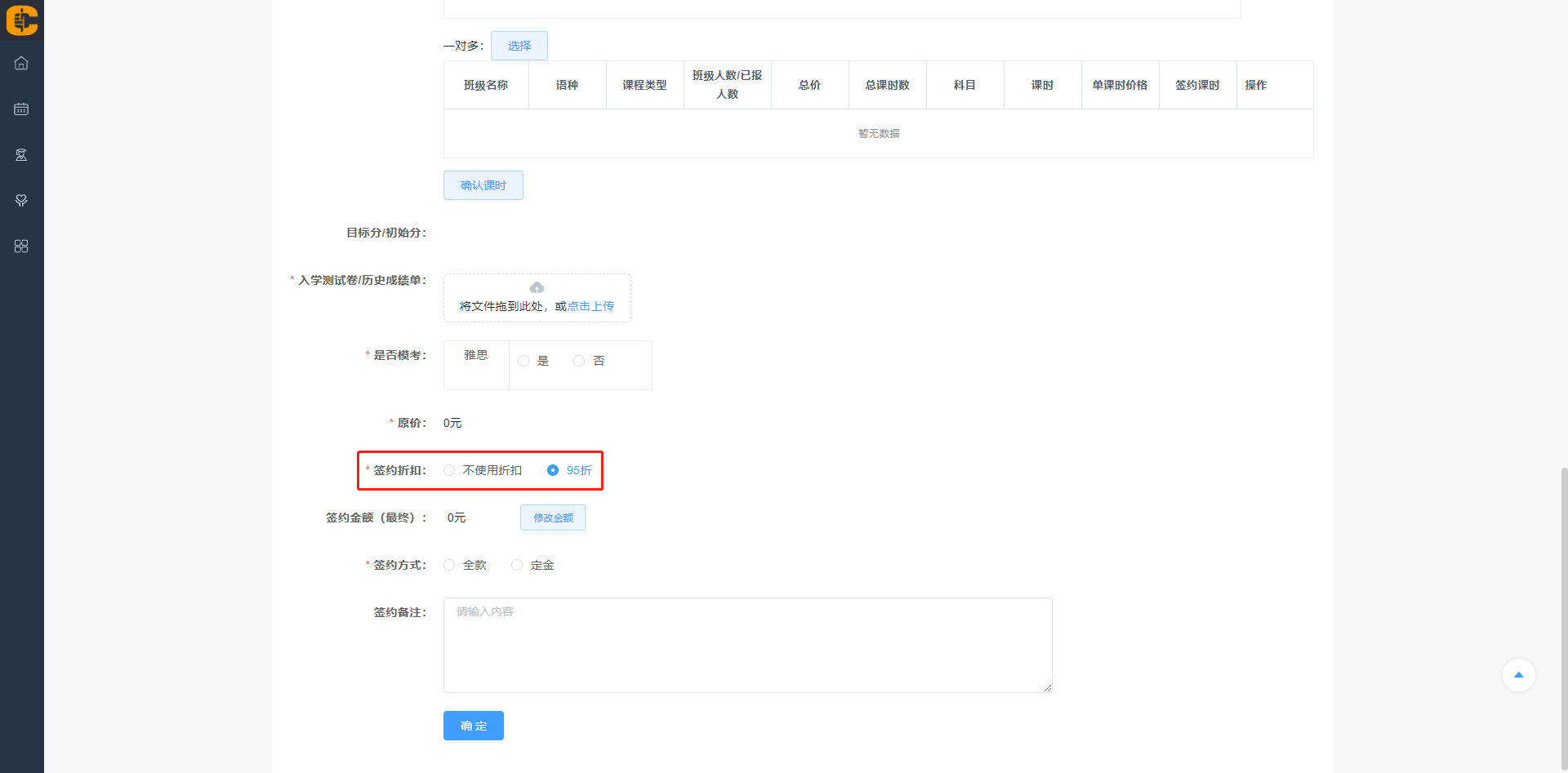Choose 定金 as signing method

(x=517, y=565)
